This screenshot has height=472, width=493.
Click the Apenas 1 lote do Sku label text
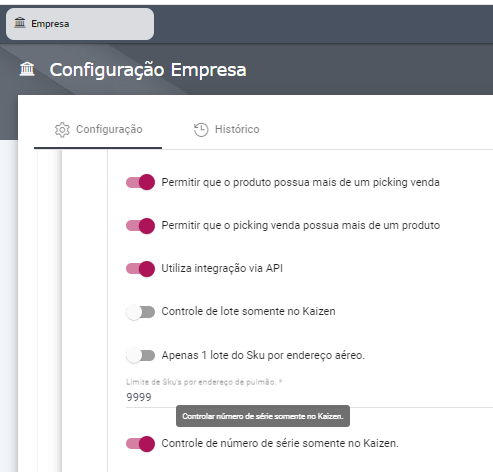point(263,355)
